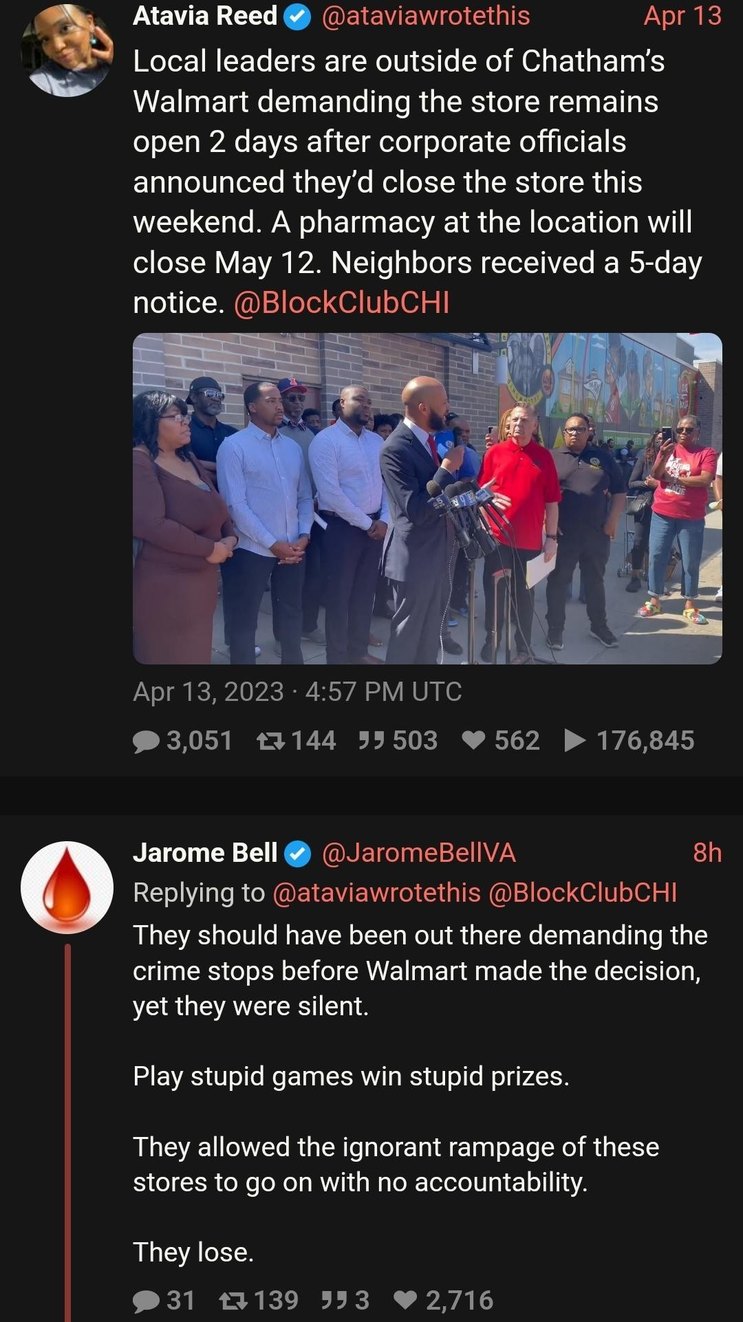
Task: Open the @JaromeBellVA handle link
Action: click(x=418, y=852)
